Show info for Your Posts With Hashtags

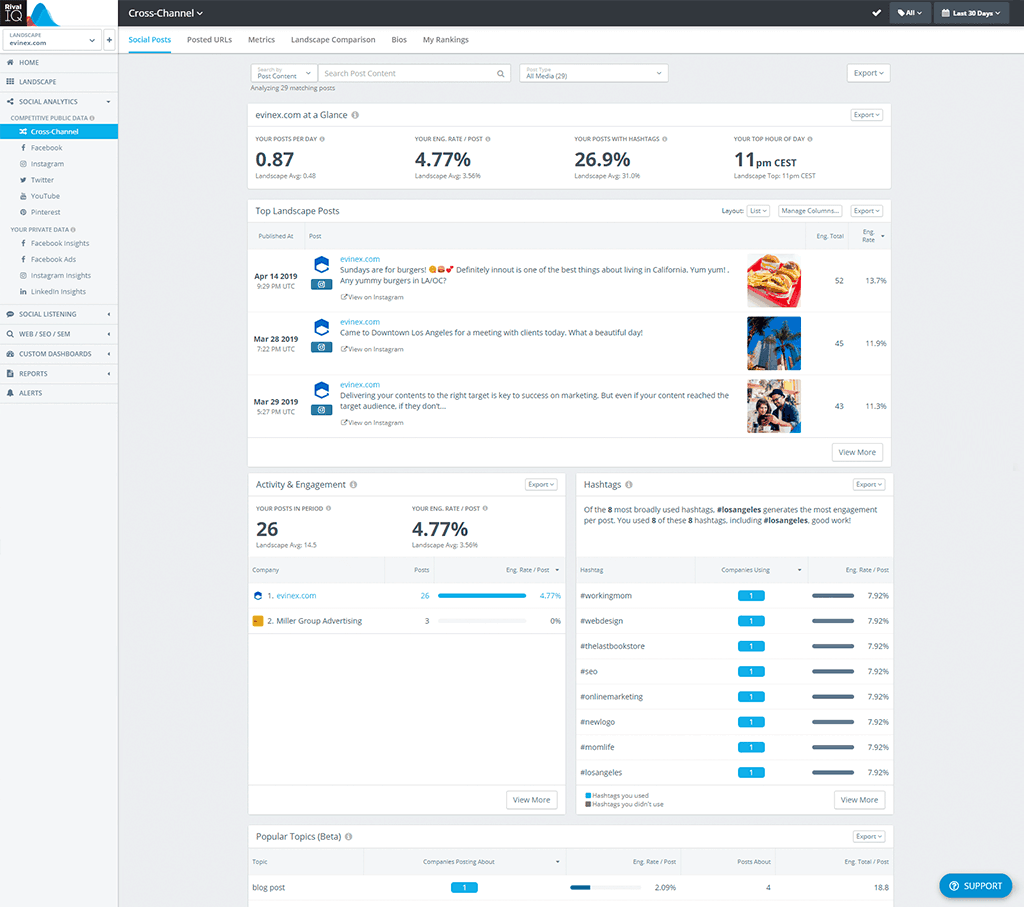coord(665,139)
